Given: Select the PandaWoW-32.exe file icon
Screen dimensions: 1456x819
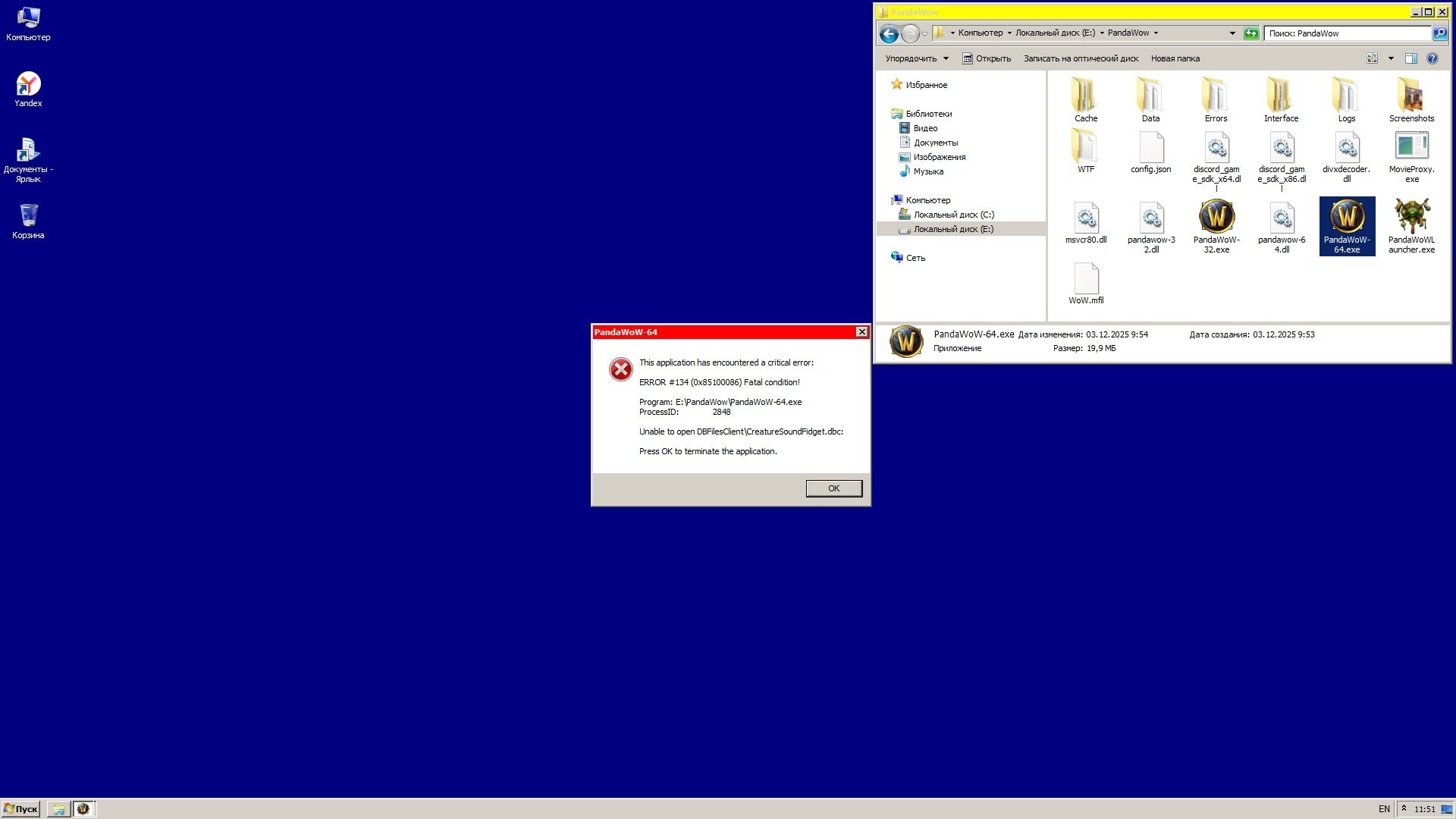Looking at the screenshot, I should coord(1216,218).
